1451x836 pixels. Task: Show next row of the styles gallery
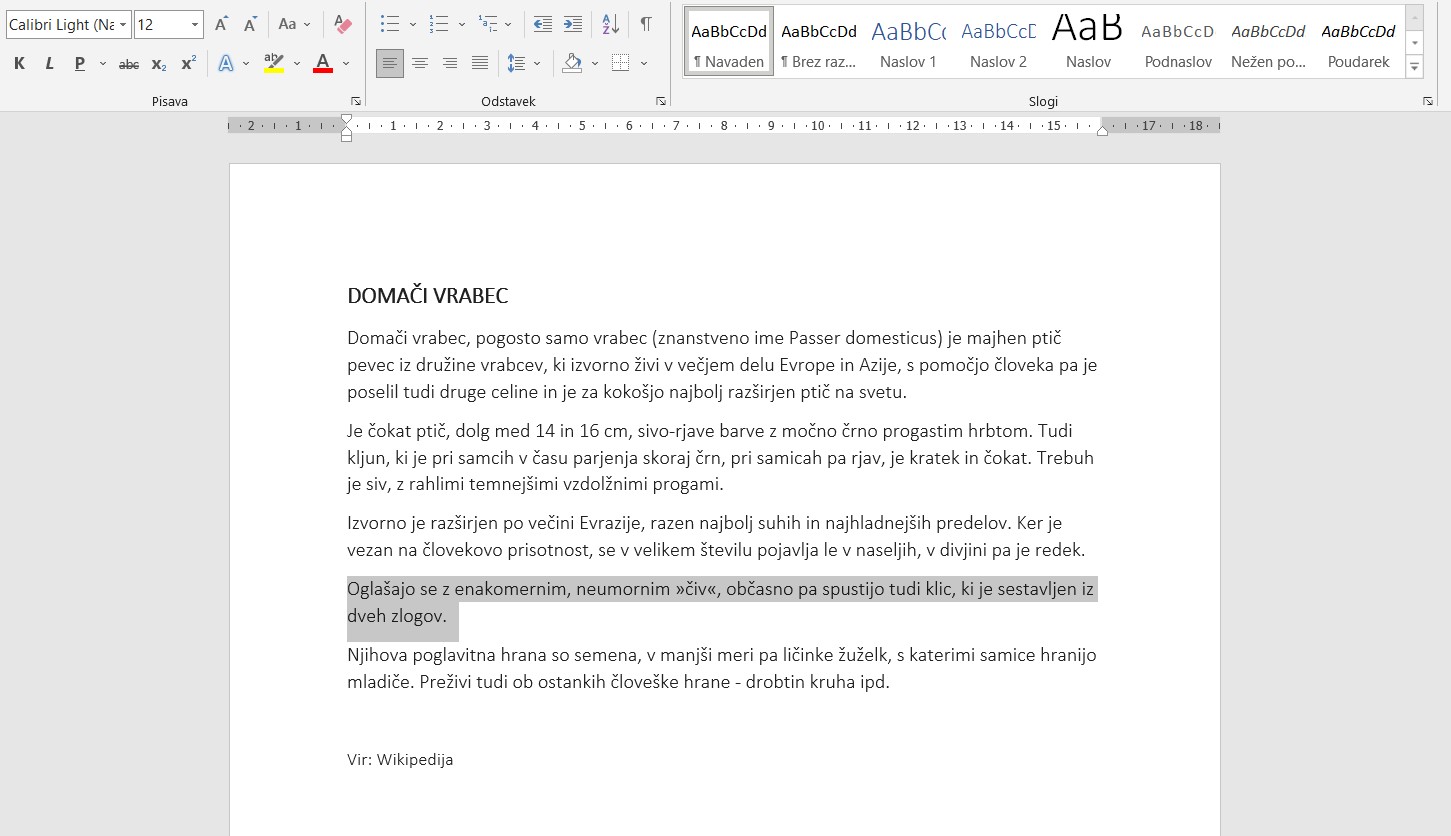pyautogui.click(x=1414, y=43)
